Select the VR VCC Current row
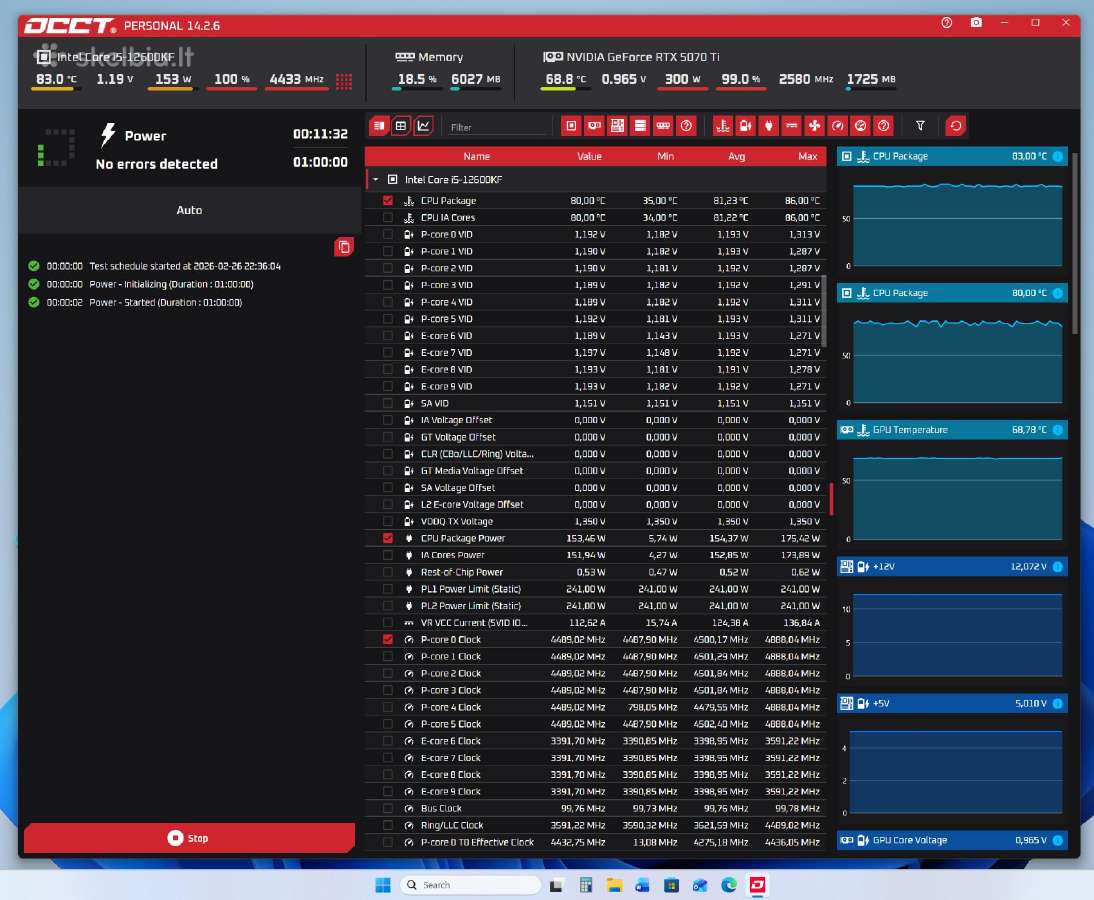This screenshot has height=900, width=1094. [x=595, y=622]
